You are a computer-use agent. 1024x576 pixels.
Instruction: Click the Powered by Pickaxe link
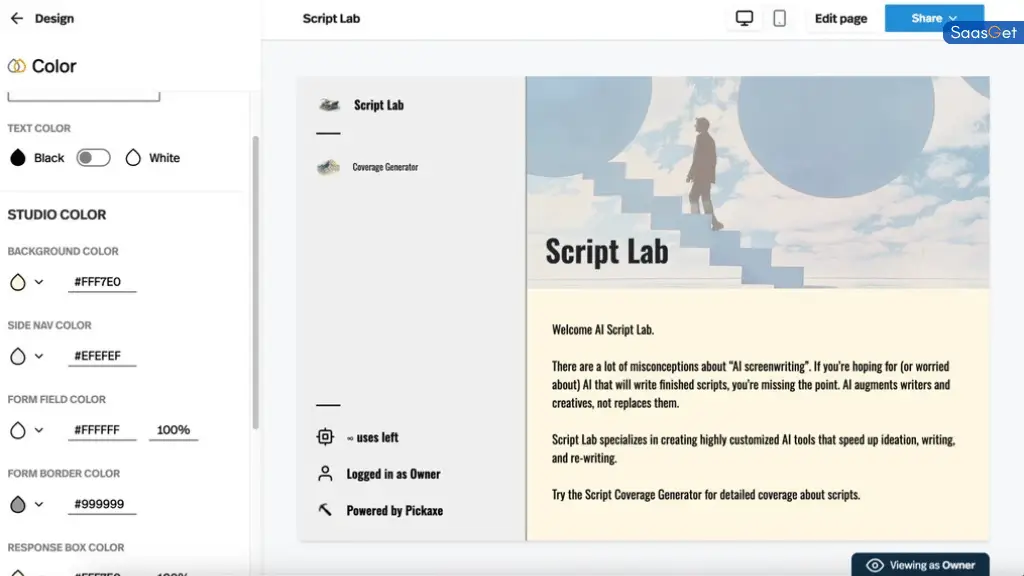pyautogui.click(x=394, y=511)
